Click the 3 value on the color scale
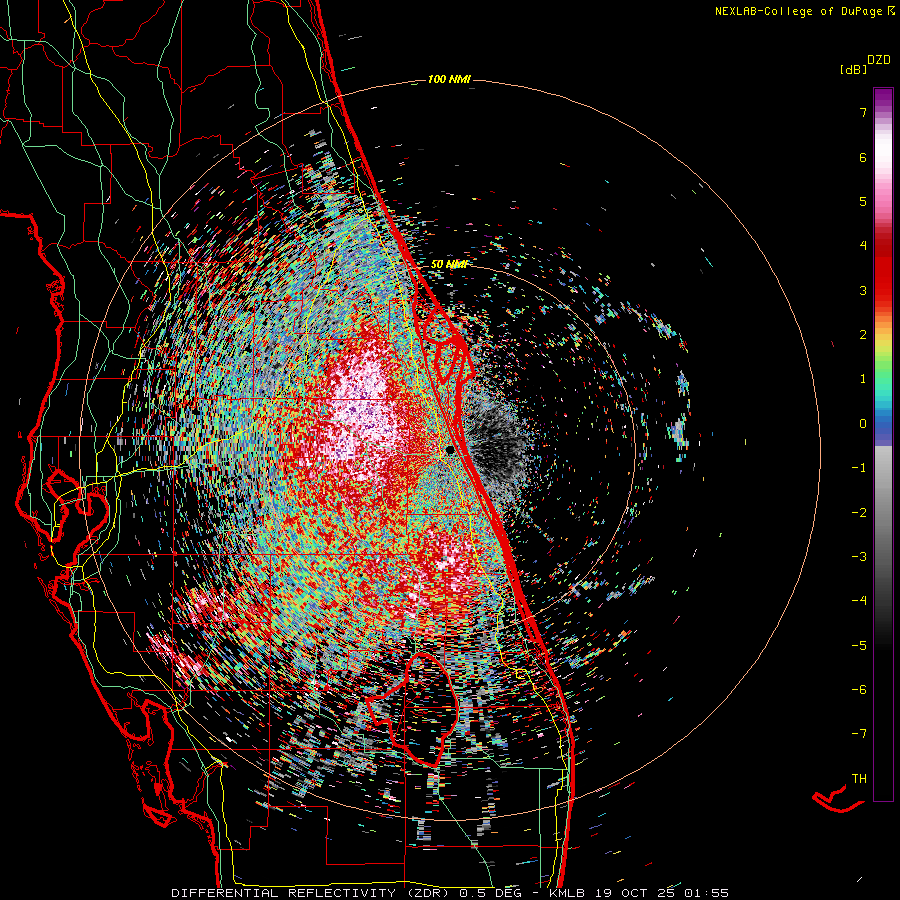This screenshot has height=900, width=900. pyautogui.click(x=863, y=290)
